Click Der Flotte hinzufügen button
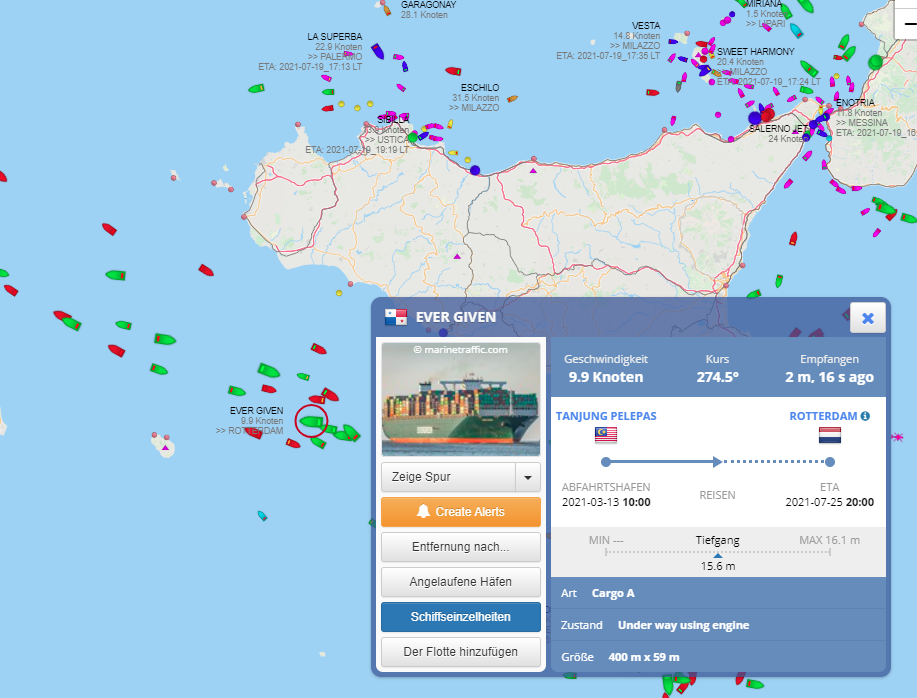Screen dimensions: 917x698 460,652
